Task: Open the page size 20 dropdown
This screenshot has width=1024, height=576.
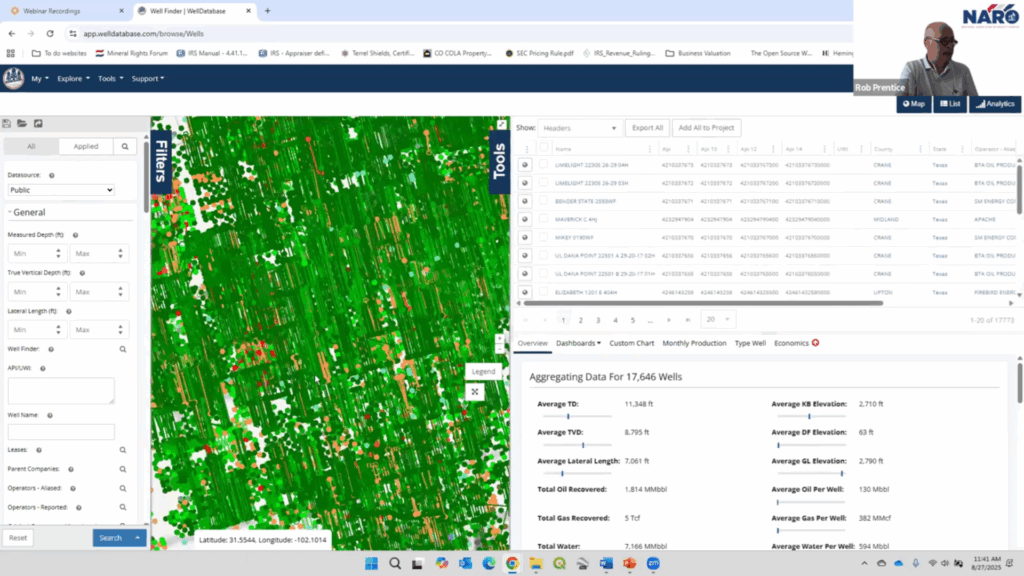Action: point(717,320)
